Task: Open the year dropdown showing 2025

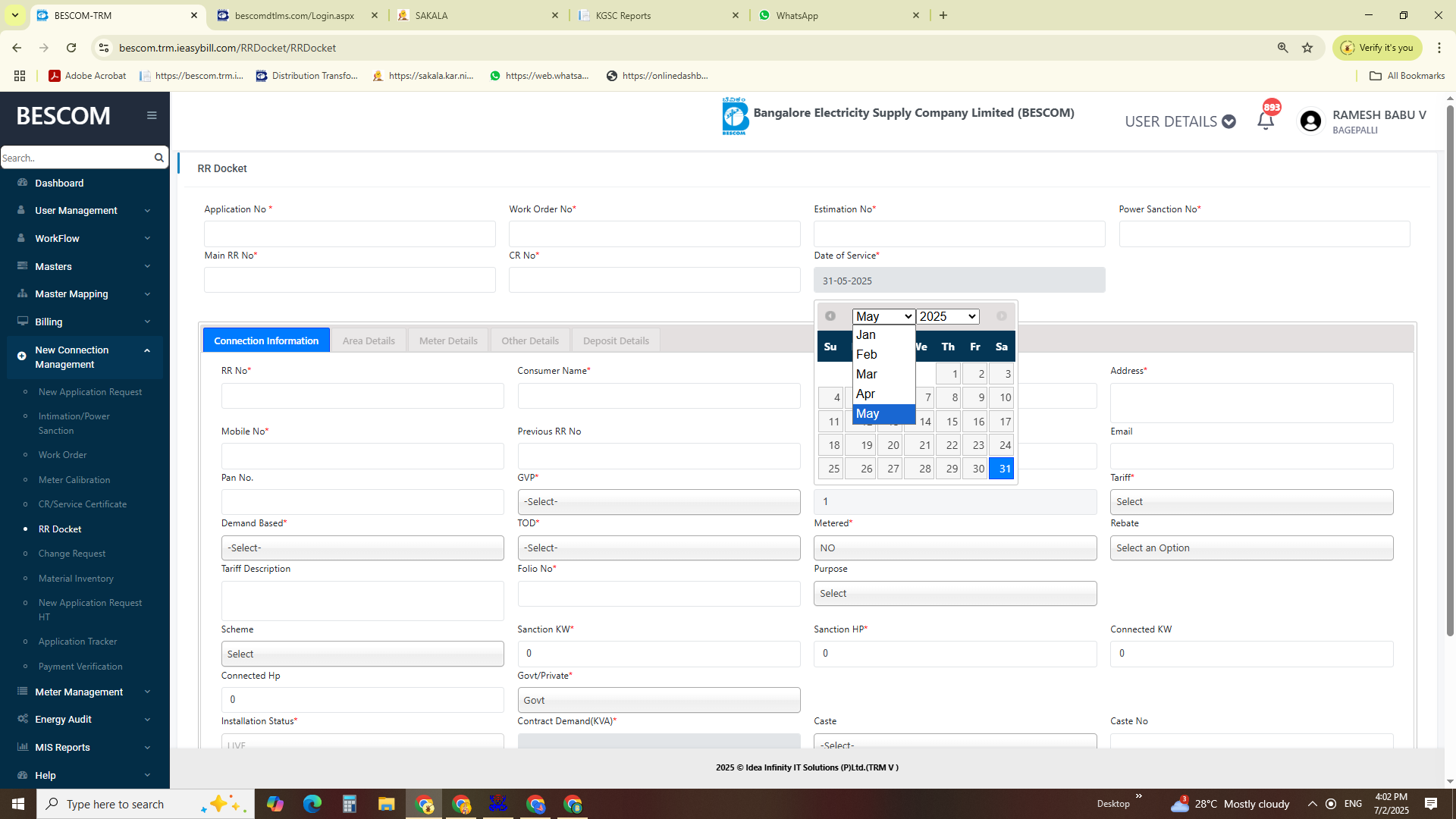Action: click(948, 316)
